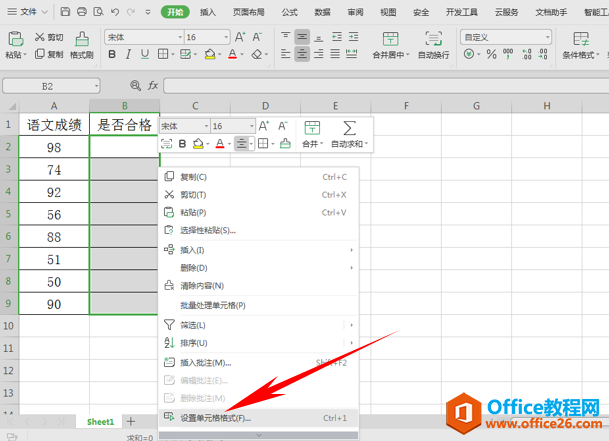Click mini toolbar Bold B
Image resolution: width=609 pixels, height=441 pixels.
click(182, 144)
